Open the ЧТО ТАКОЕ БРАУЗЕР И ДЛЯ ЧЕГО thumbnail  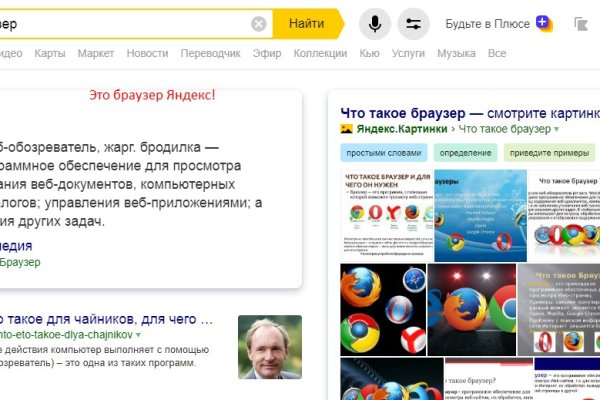387,216
